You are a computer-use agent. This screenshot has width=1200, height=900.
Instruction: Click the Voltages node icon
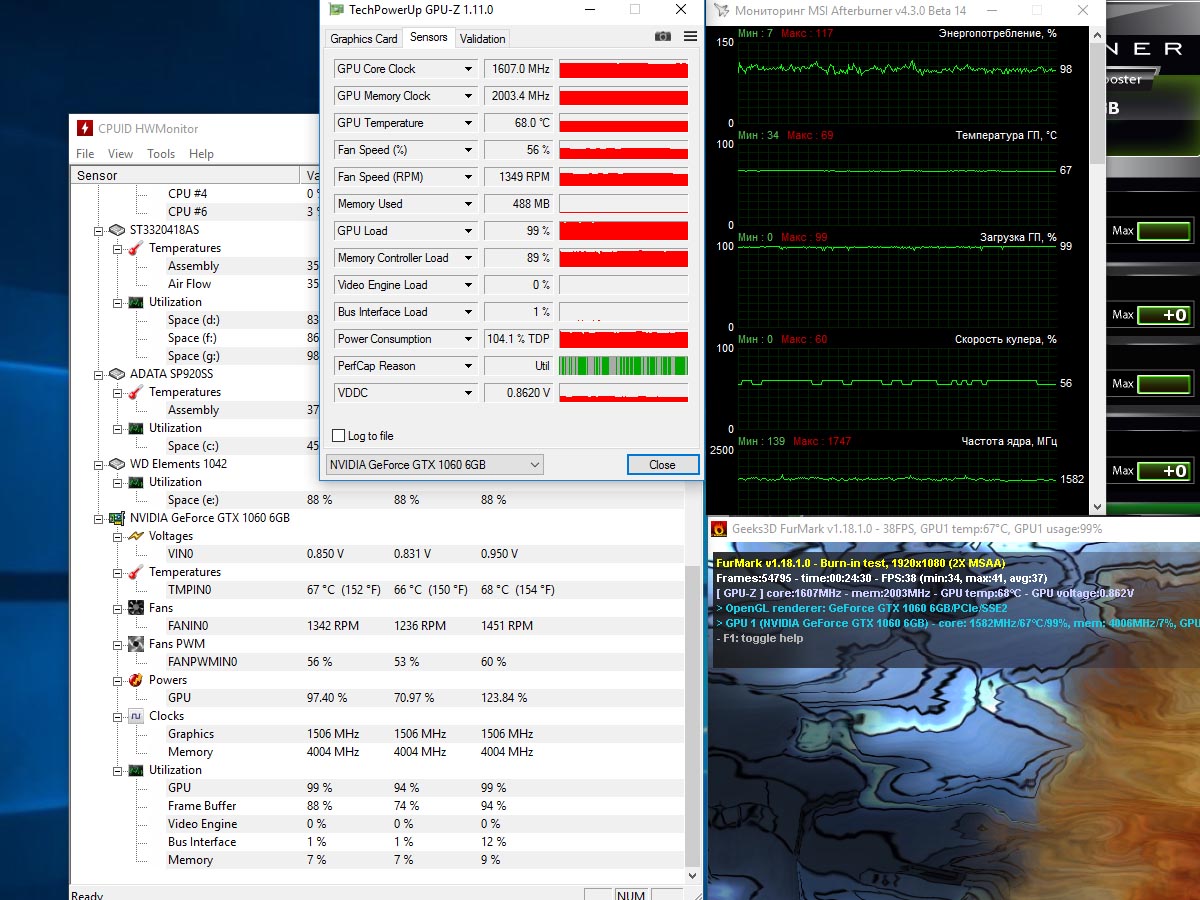coord(136,536)
